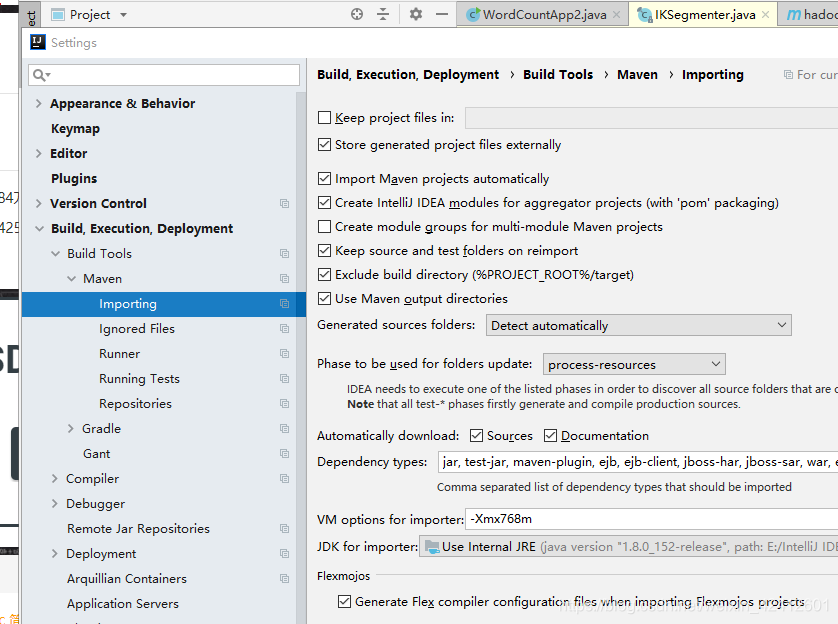This screenshot has height=624, width=838.
Task: Click the 'VM options for importer' field
Action: pos(651,519)
